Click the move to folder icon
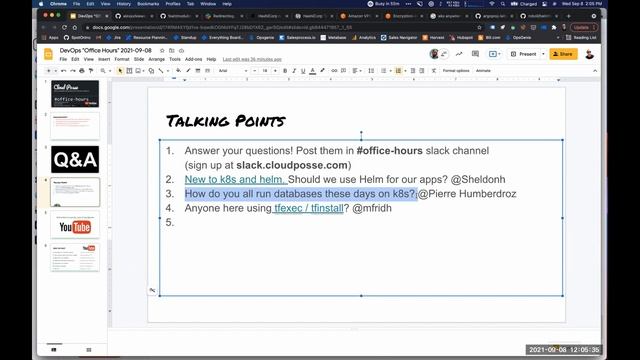 point(172,51)
